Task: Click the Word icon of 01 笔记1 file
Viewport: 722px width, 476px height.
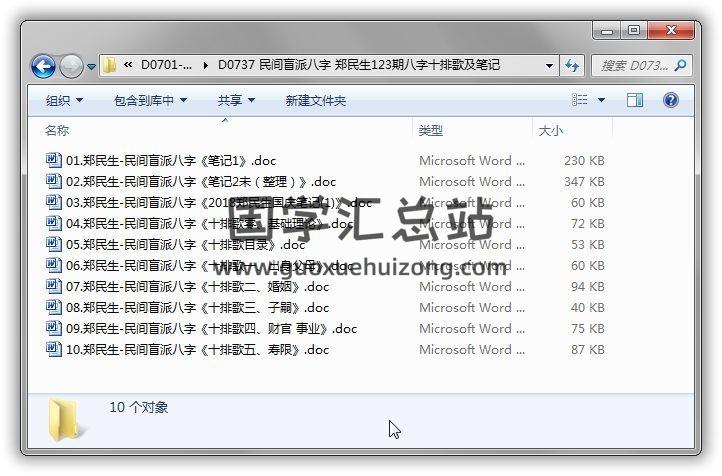Action: coord(53,160)
